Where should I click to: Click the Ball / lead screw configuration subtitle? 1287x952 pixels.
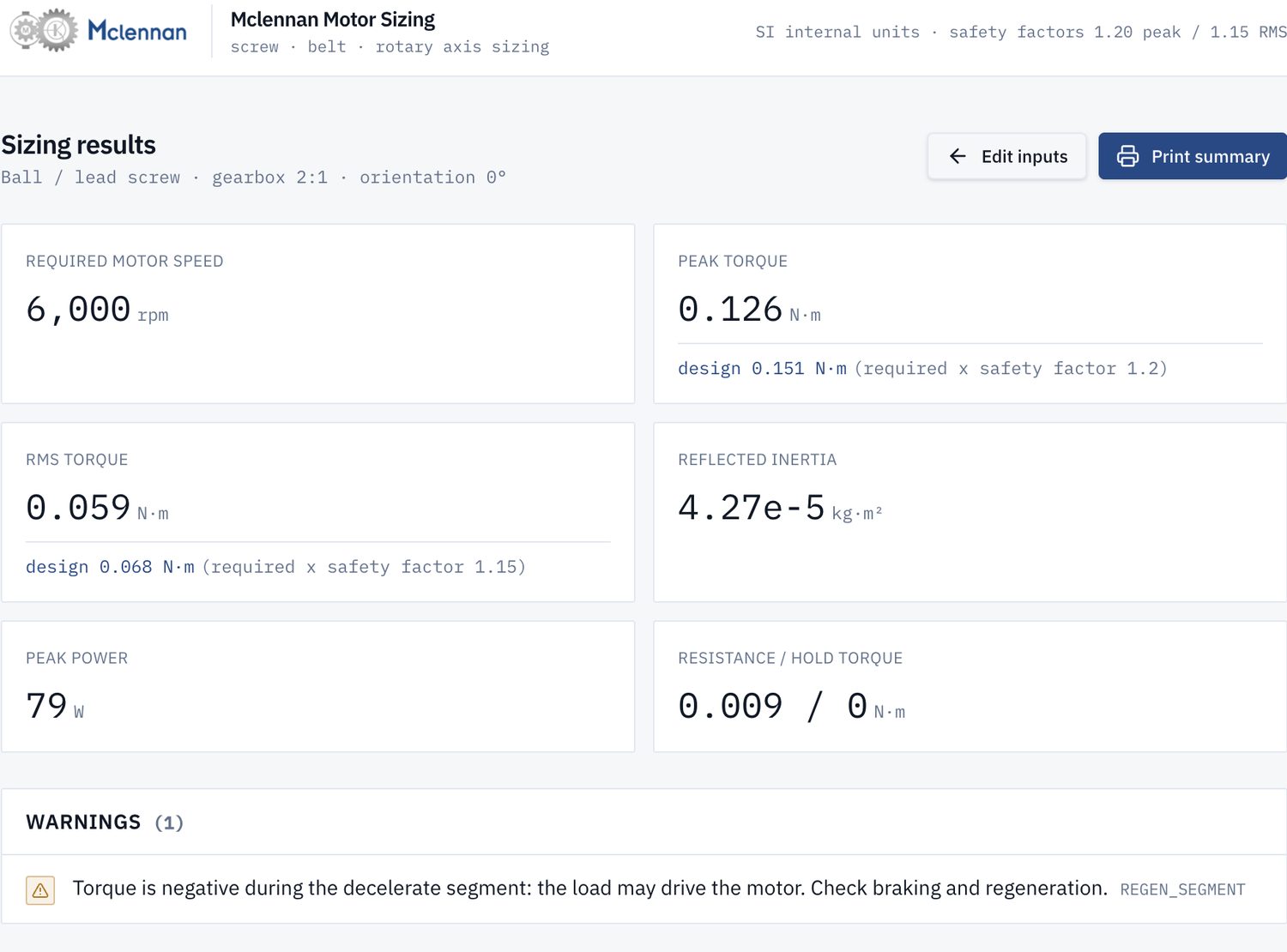click(x=253, y=178)
